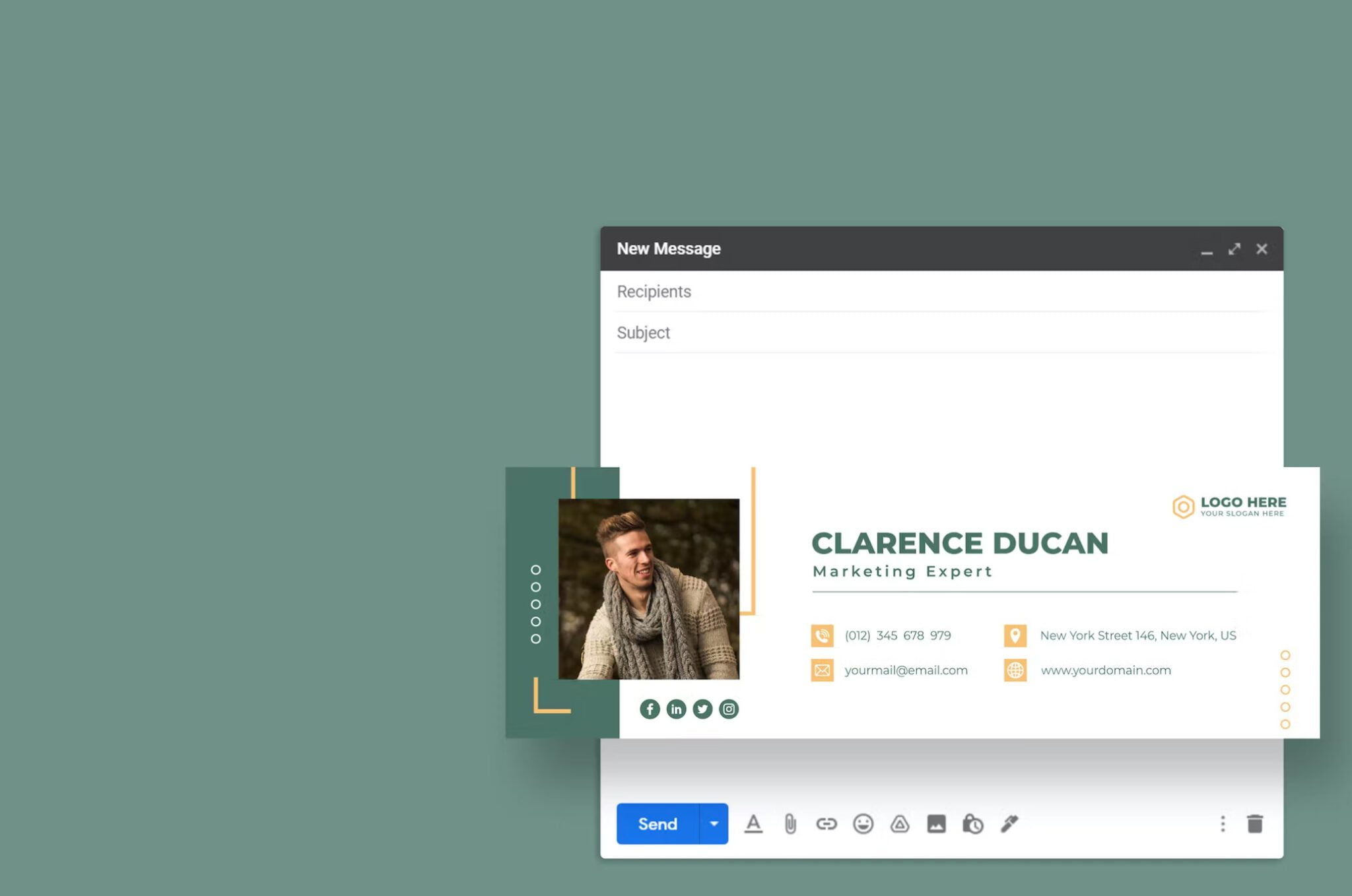1352x896 pixels.
Task: Expand the Send options dropdown arrow
Action: (x=714, y=823)
